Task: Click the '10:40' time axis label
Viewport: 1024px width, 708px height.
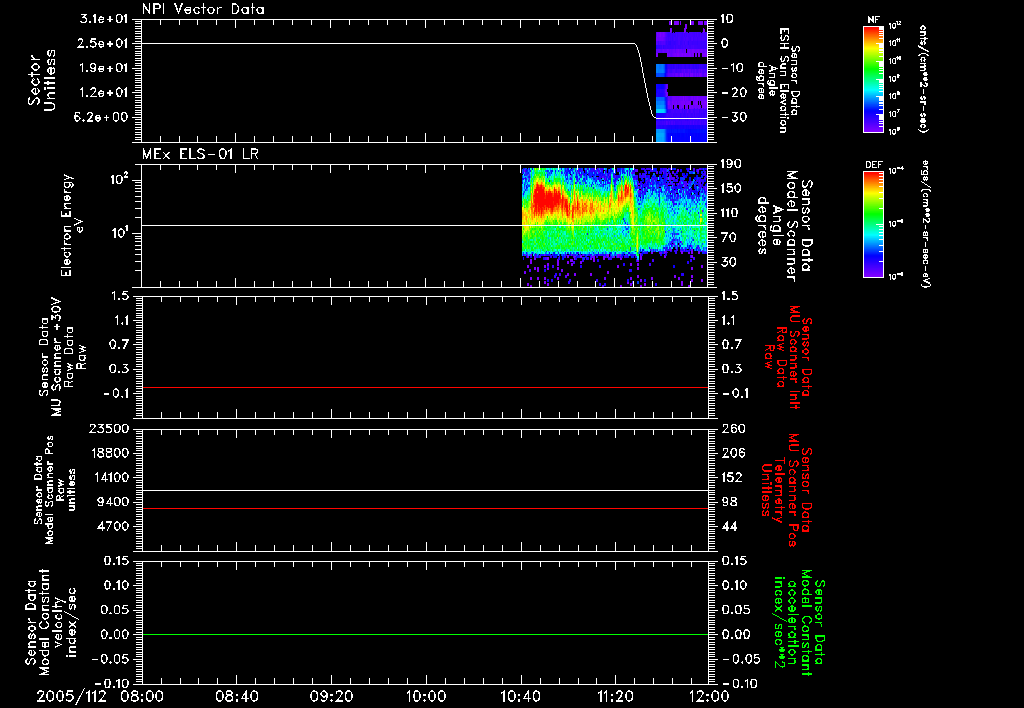Action: coord(520,696)
